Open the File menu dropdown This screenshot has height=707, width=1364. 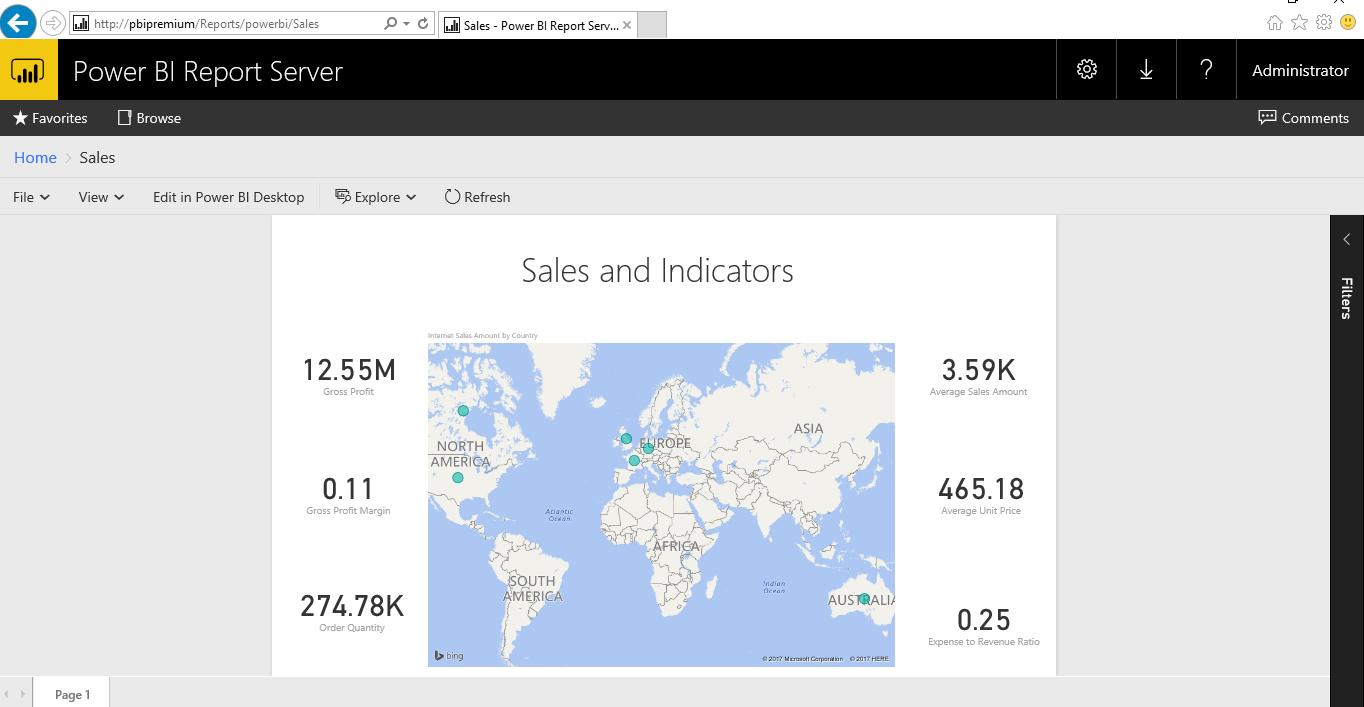point(30,197)
